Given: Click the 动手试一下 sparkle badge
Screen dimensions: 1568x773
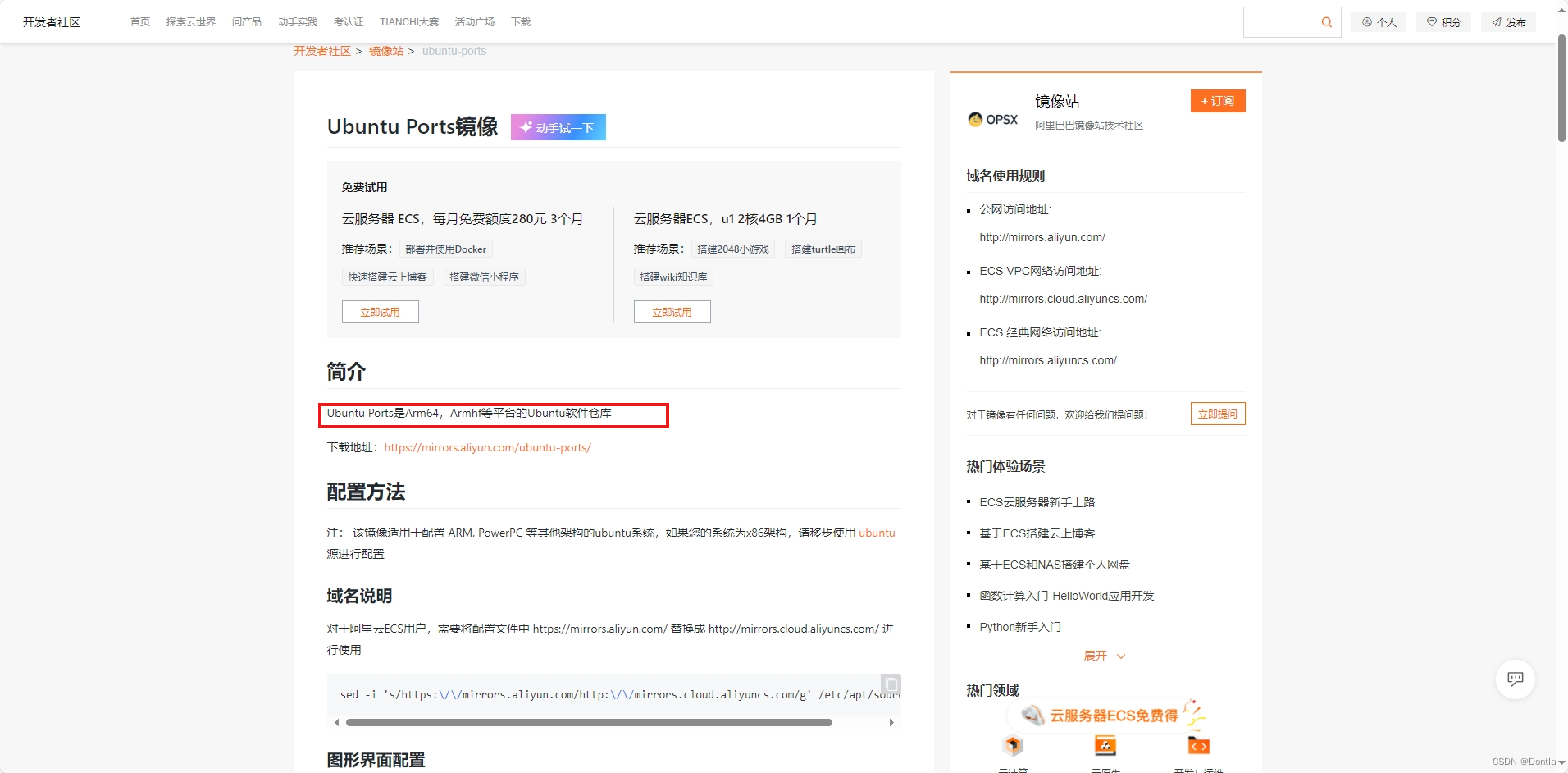Looking at the screenshot, I should [x=558, y=127].
